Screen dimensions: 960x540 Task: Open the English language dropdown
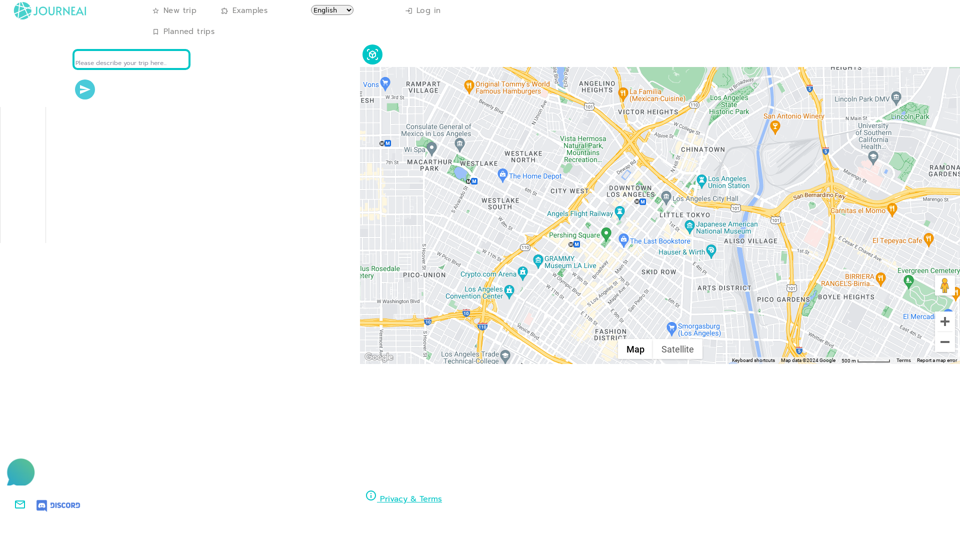tap(332, 10)
